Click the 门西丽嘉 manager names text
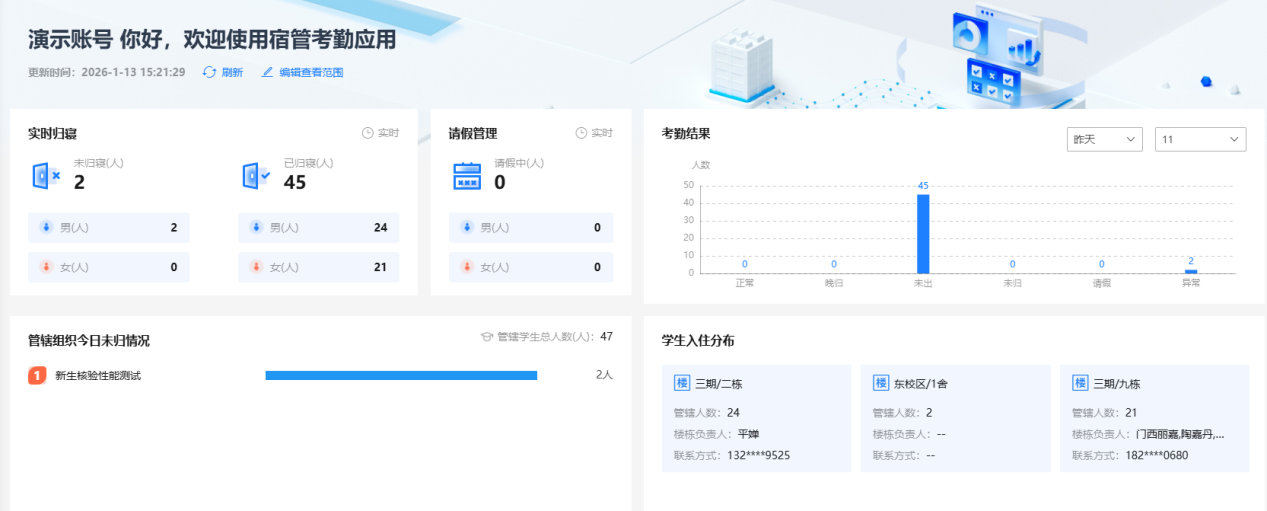Image resolution: width=1267 pixels, height=511 pixels. 1180,434
